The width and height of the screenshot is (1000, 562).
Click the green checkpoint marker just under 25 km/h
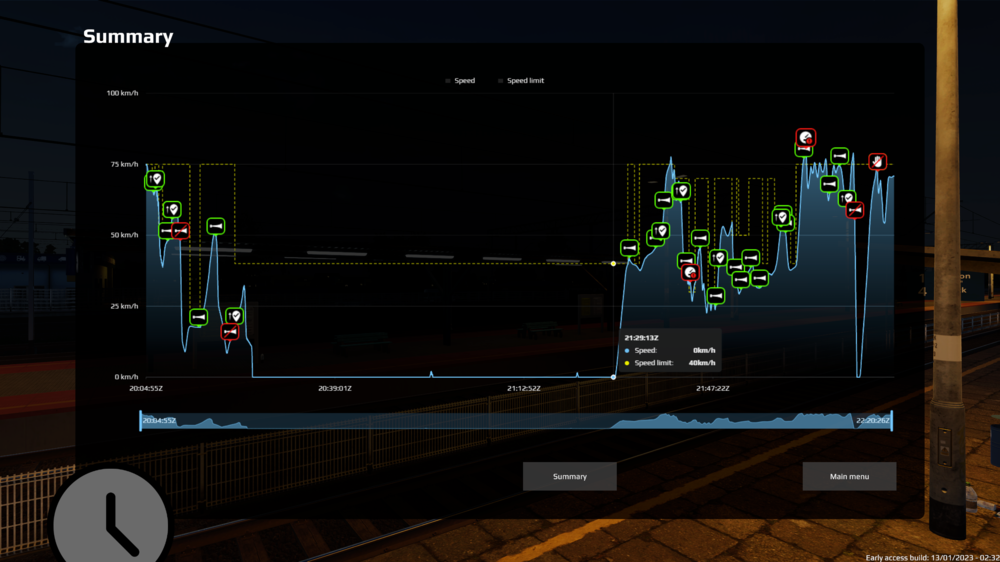234,316
